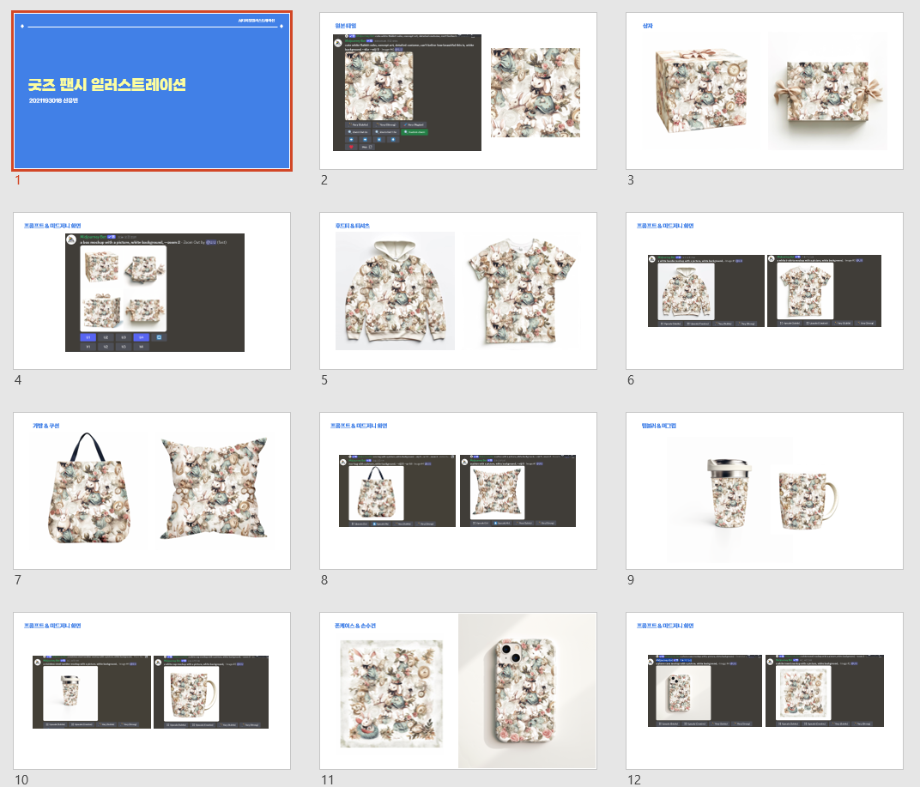Image resolution: width=920 pixels, height=787 pixels.
Task: Click the slide number 5 label
Action: (324, 380)
